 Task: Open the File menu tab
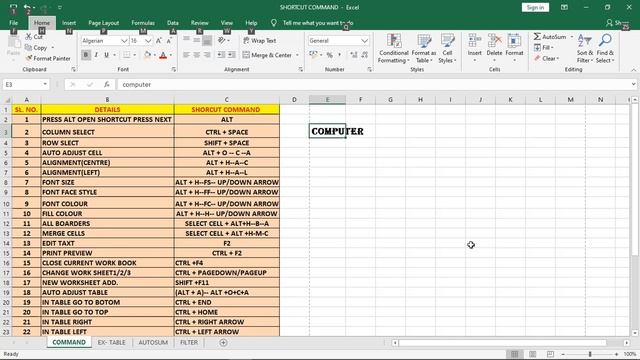pyautogui.click(x=13, y=23)
